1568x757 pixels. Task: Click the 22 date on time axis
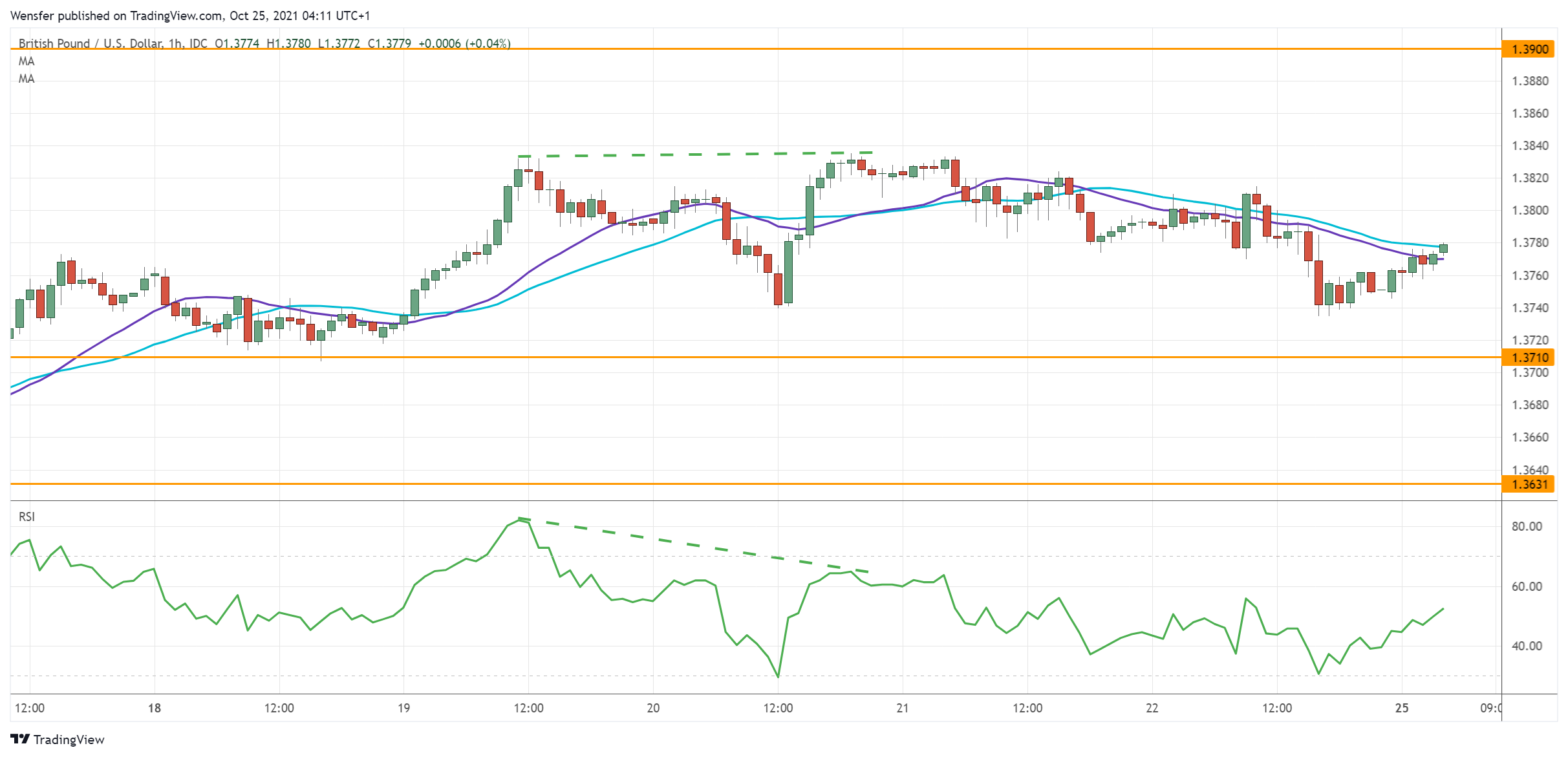click(x=1152, y=708)
